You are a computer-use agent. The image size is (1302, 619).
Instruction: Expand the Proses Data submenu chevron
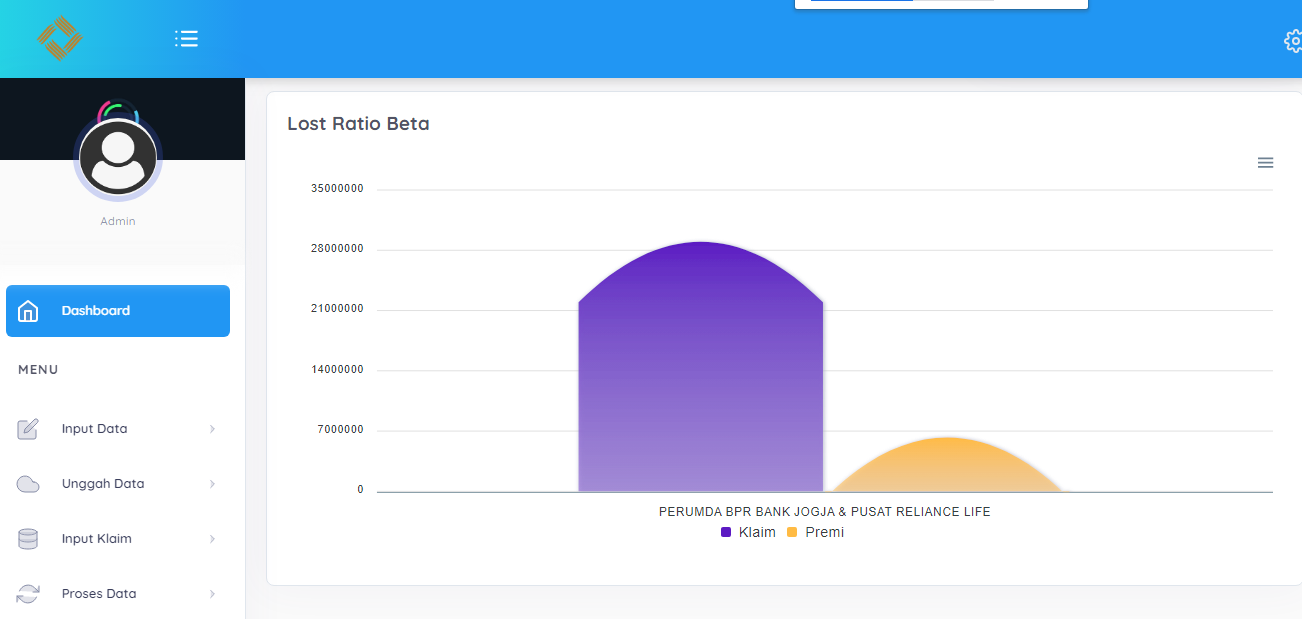tap(212, 594)
